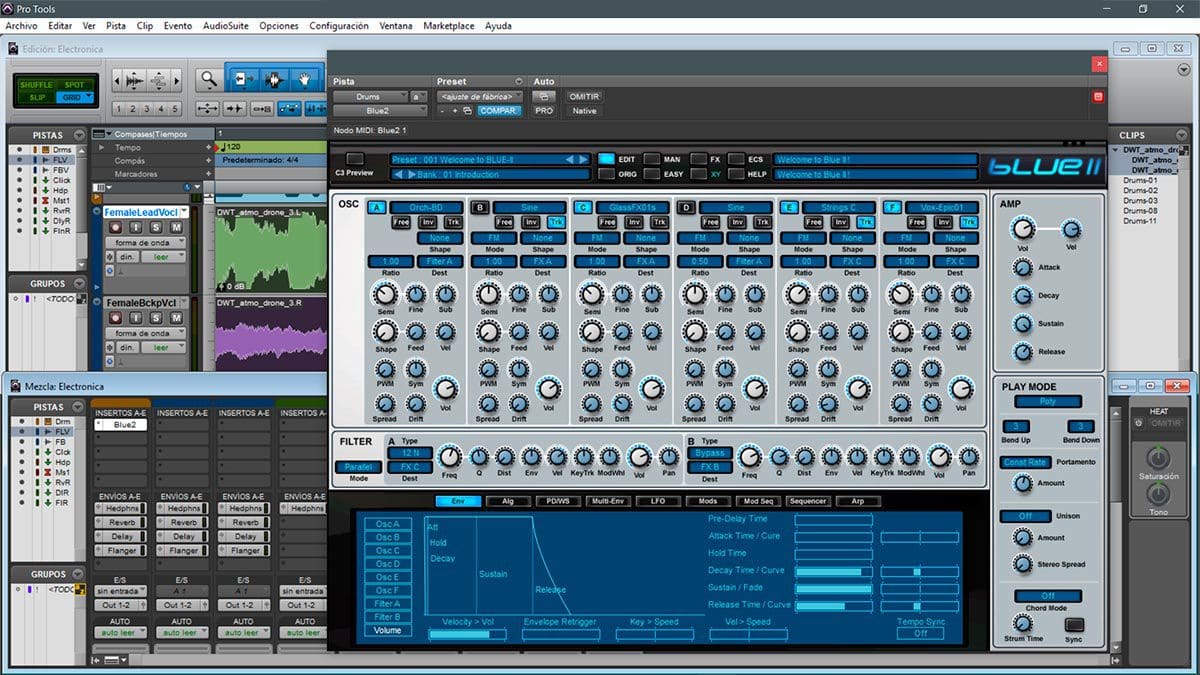This screenshot has width=1200, height=675.
Task: Select the Grabber hand tool
Action: 304,79
